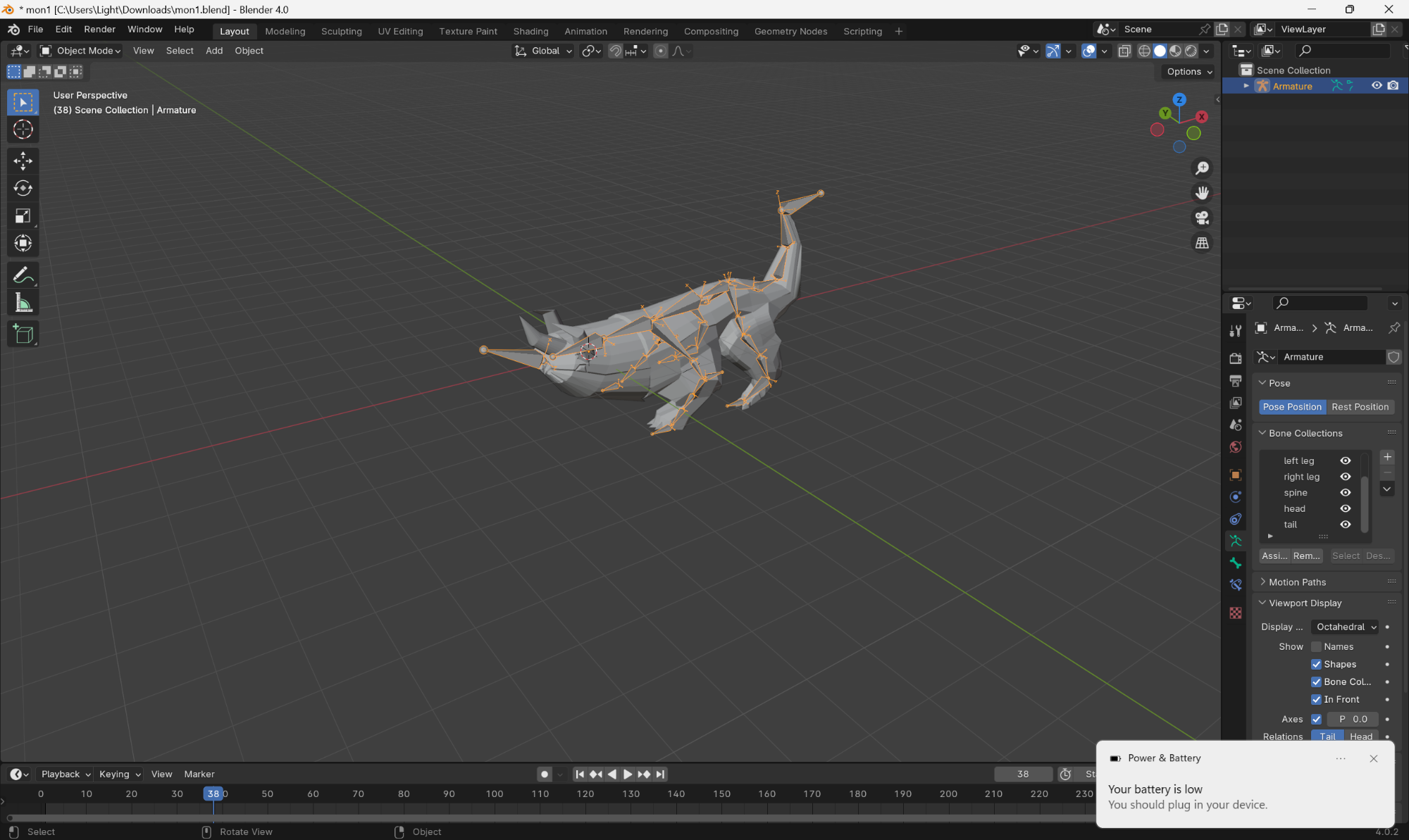Switch to the Geometry Nodes workspace tab
This screenshot has width=1409, height=840.
pos(790,31)
